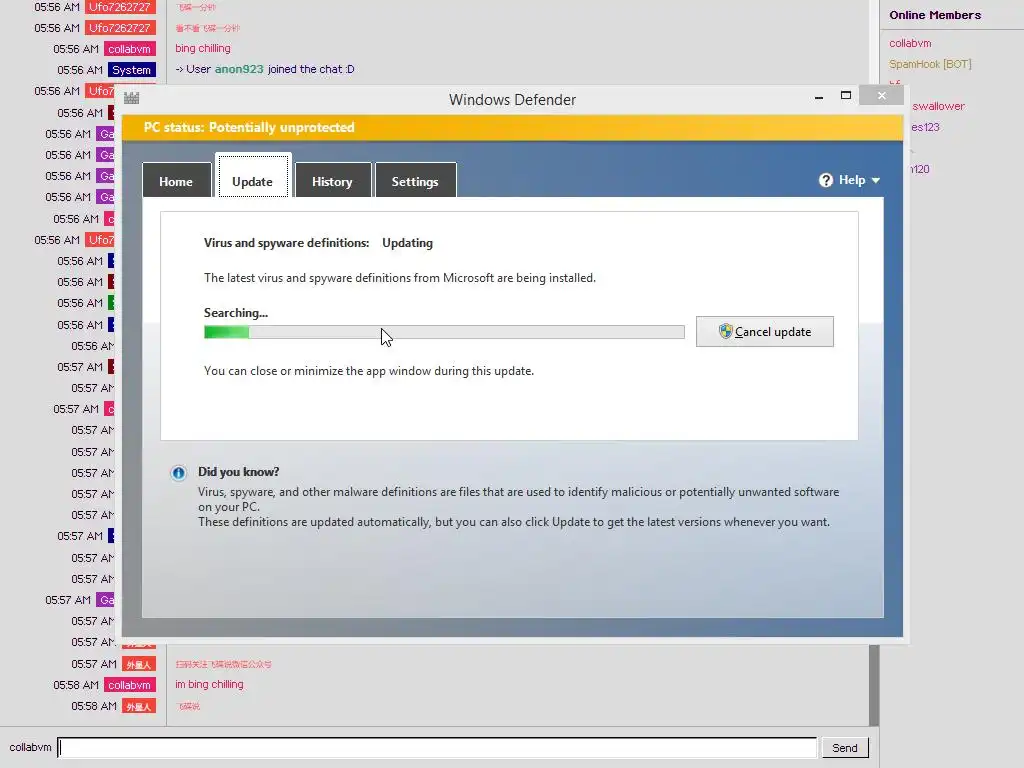The image size is (1024, 768).
Task: Click the Help question mark icon
Action: pos(825,180)
